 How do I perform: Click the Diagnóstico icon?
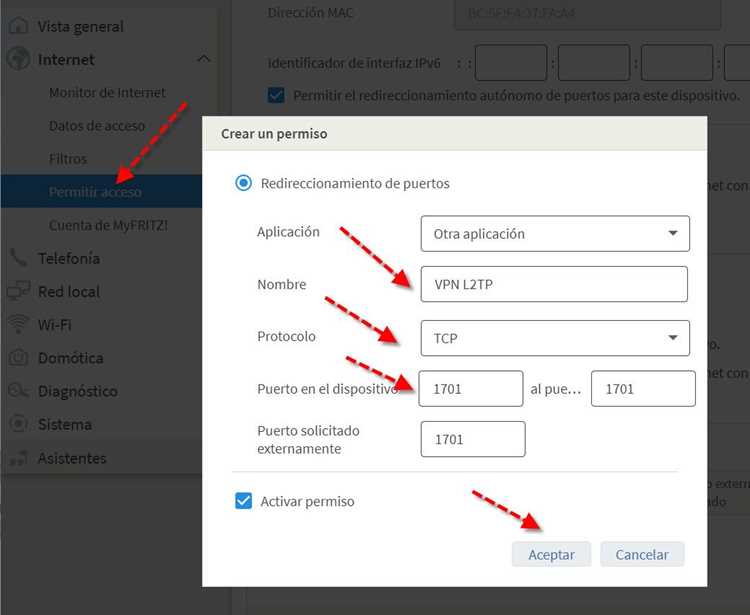click(x=18, y=391)
